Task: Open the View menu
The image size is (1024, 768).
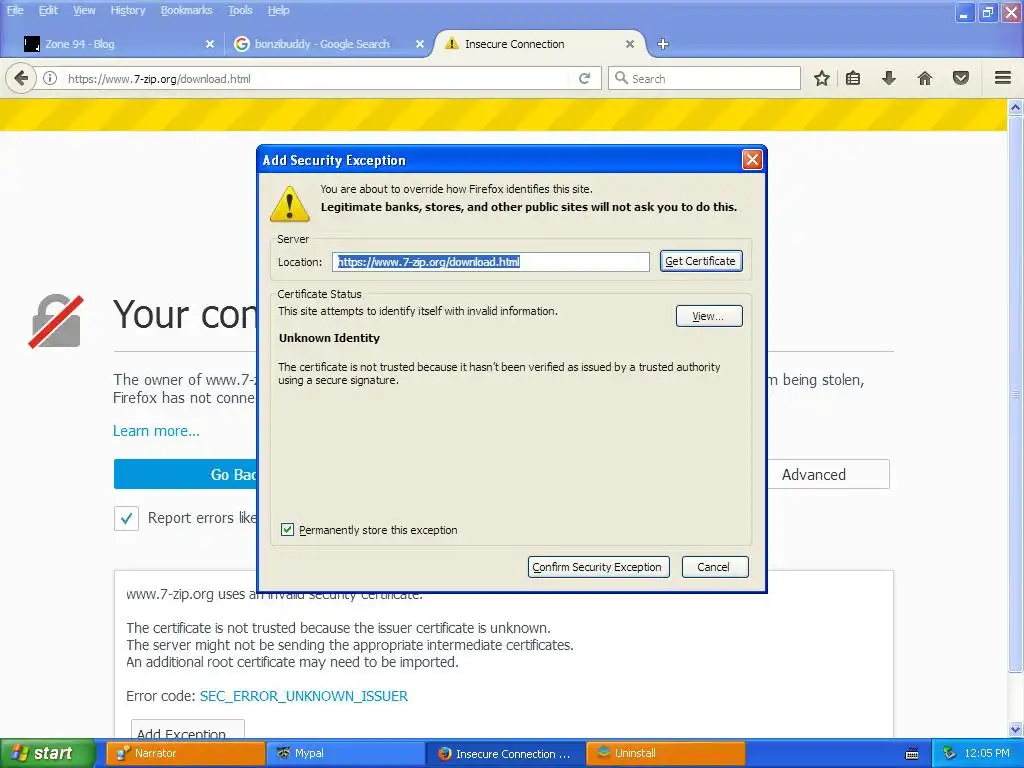Action: (x=84, y=10)
